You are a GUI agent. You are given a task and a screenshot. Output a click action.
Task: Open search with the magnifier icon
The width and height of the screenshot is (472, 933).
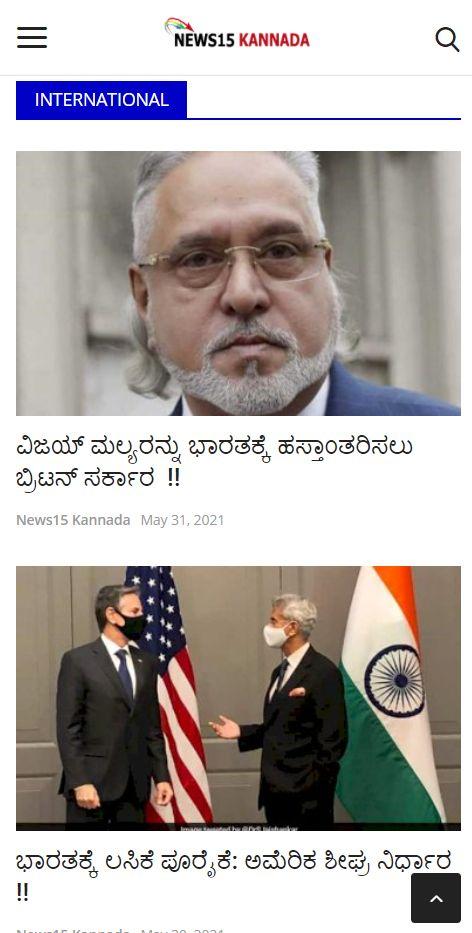click(447, 39)
